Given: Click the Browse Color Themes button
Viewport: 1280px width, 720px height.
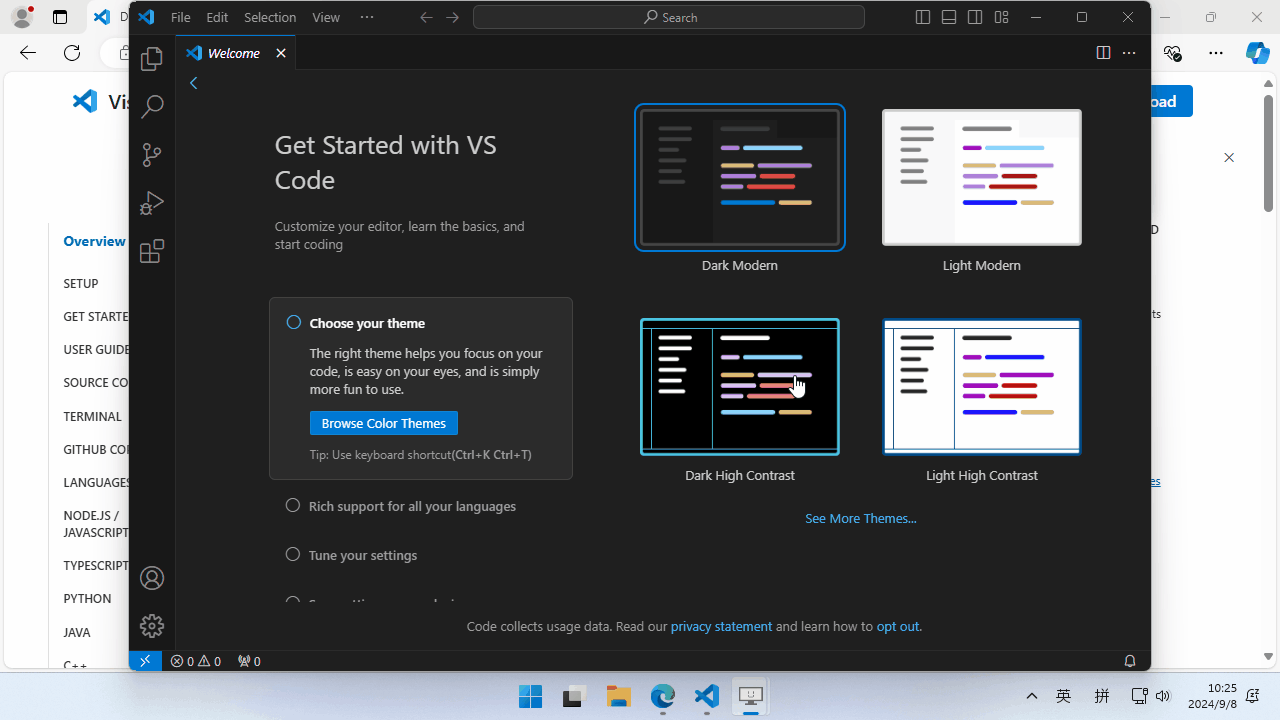Looking at the screenshot, I should pyautogui.click(x=383, y=423).
